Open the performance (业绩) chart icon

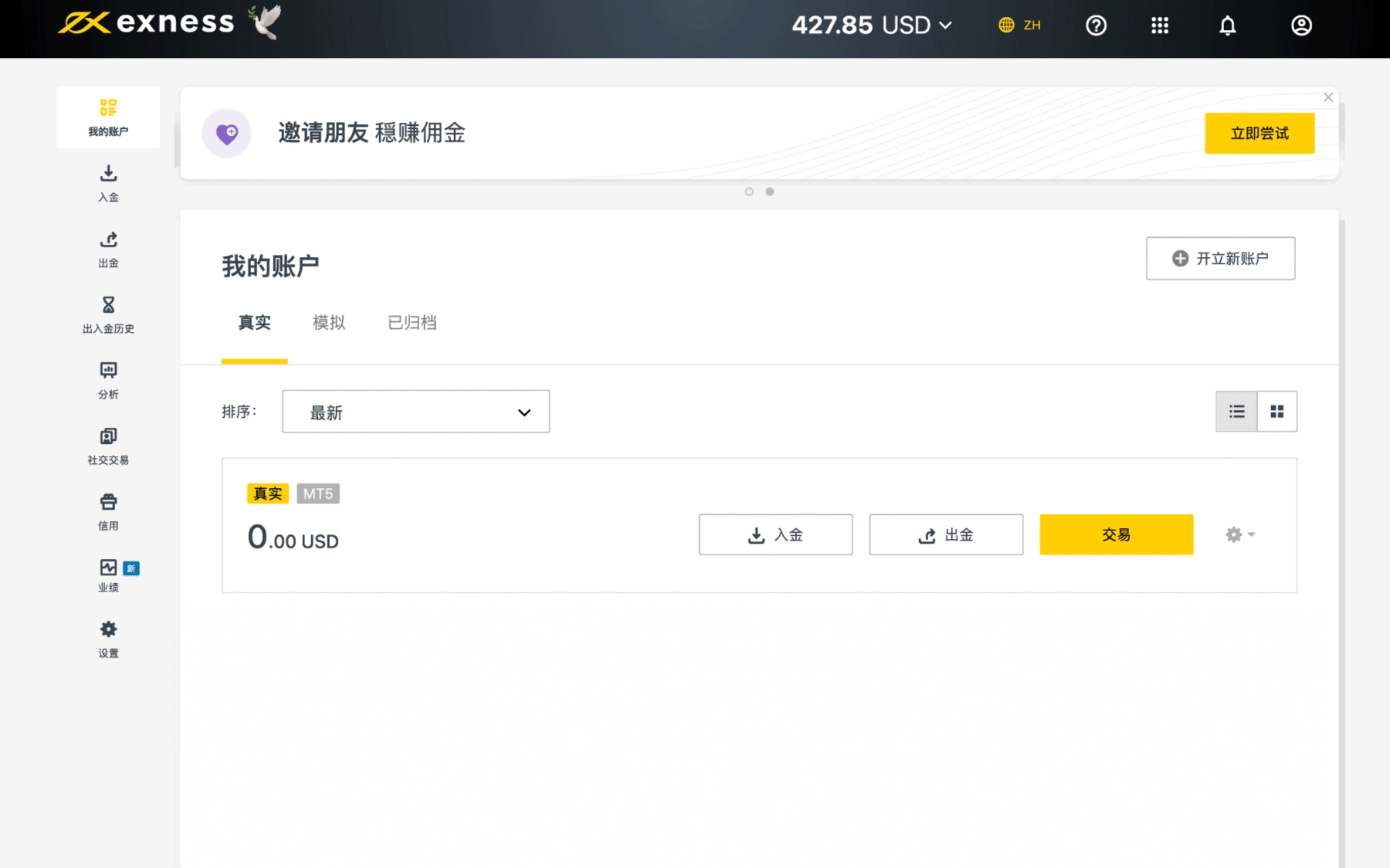click(108, 568)
